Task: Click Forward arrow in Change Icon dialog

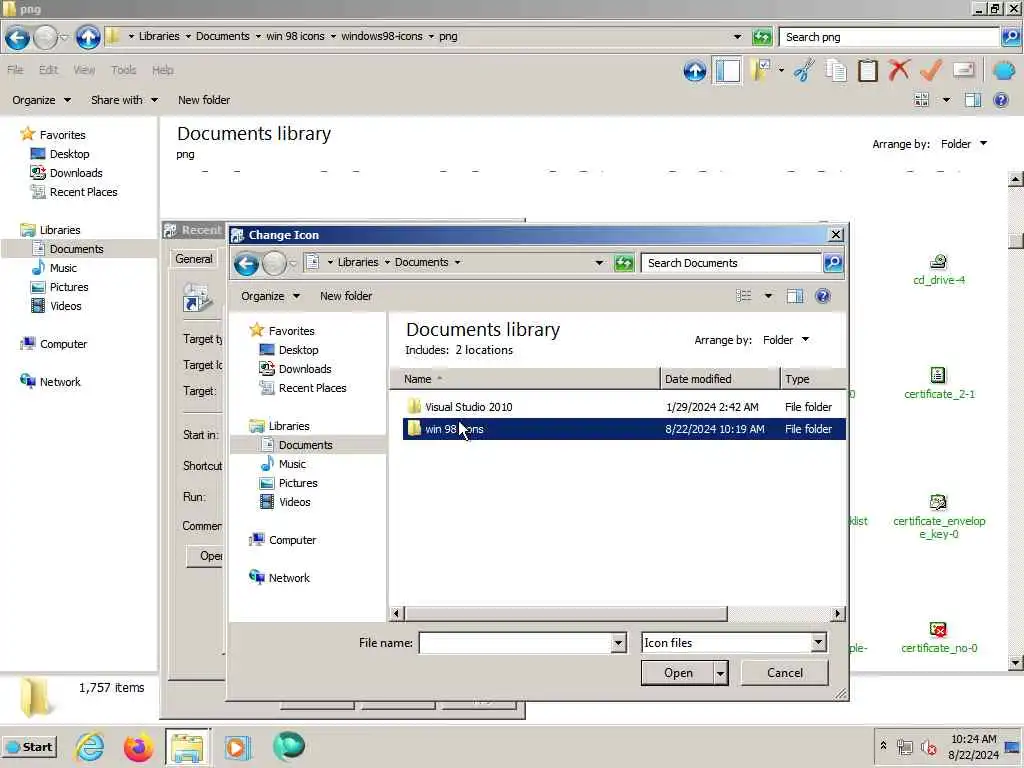Action: (x=274, y=264)
